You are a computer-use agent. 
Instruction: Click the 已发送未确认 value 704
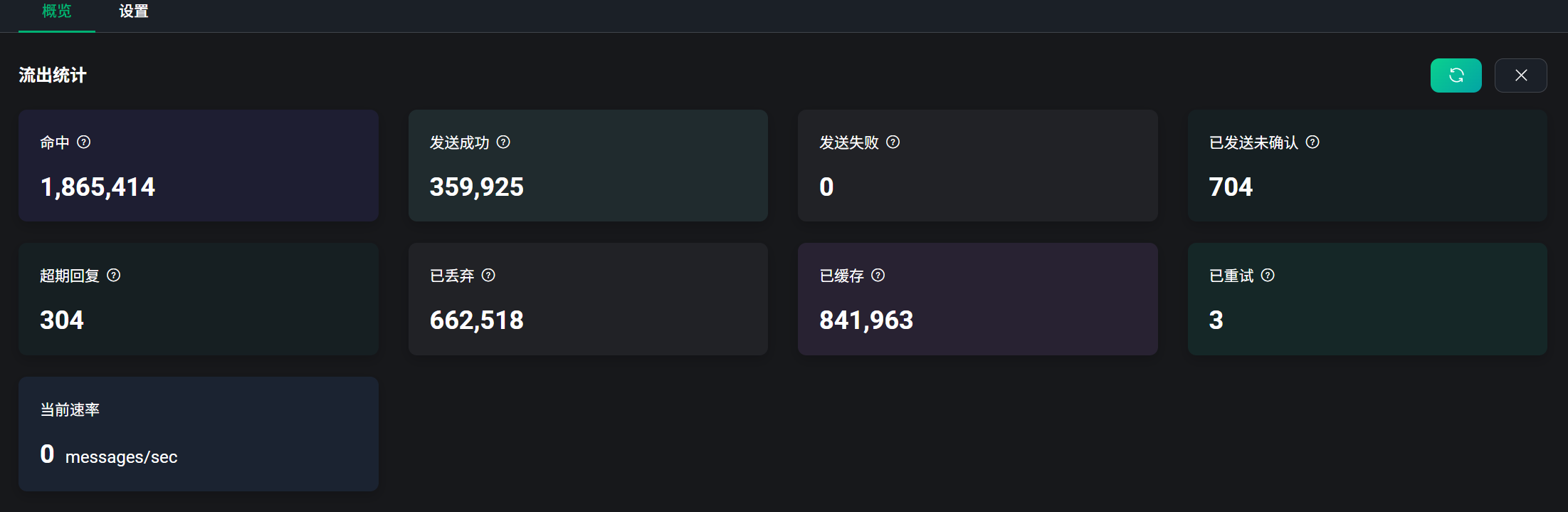pos(1231,187)
